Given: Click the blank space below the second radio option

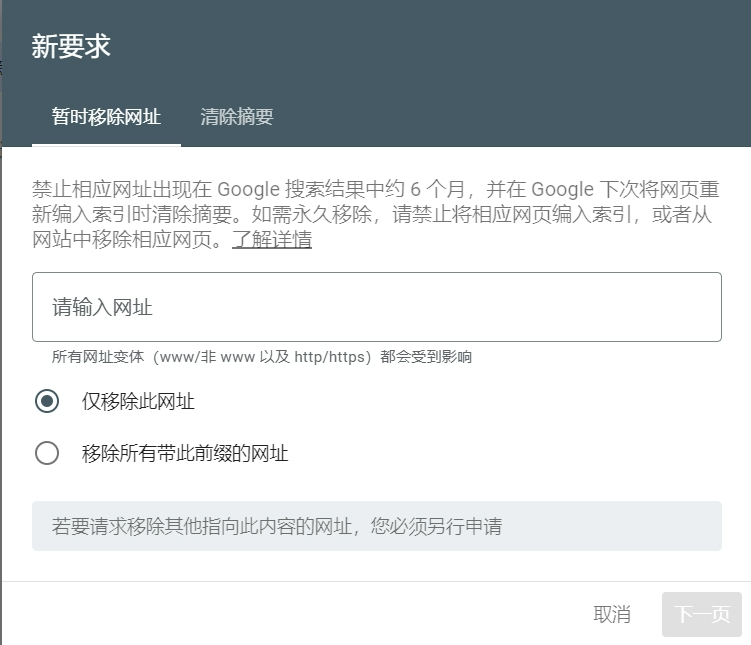Looking at the screenshot, I should point(376,484).
